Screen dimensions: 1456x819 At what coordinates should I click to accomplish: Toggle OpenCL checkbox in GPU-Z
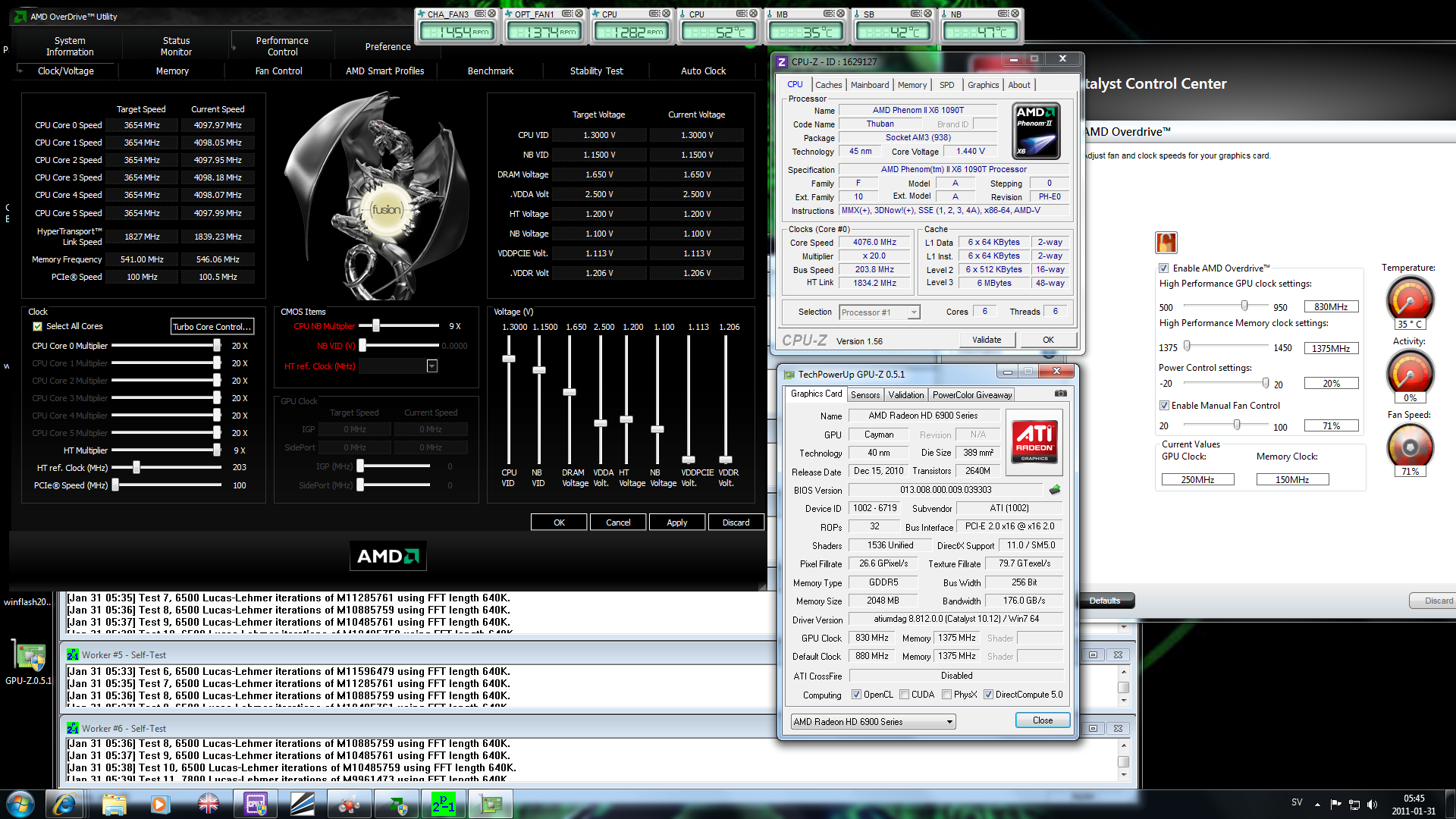pos(856,695)
